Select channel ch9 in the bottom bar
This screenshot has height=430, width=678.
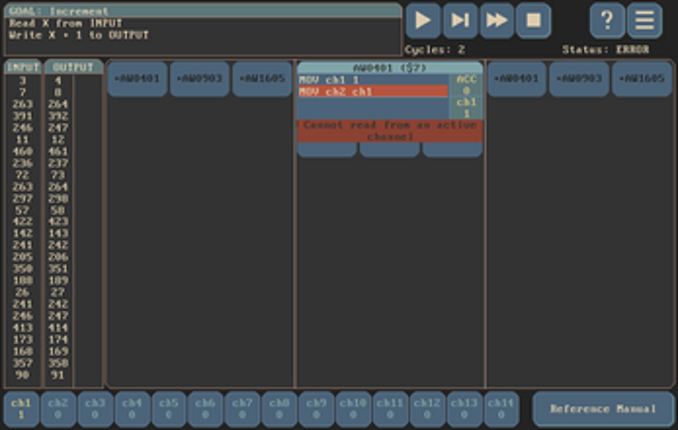tap(317, 409)
